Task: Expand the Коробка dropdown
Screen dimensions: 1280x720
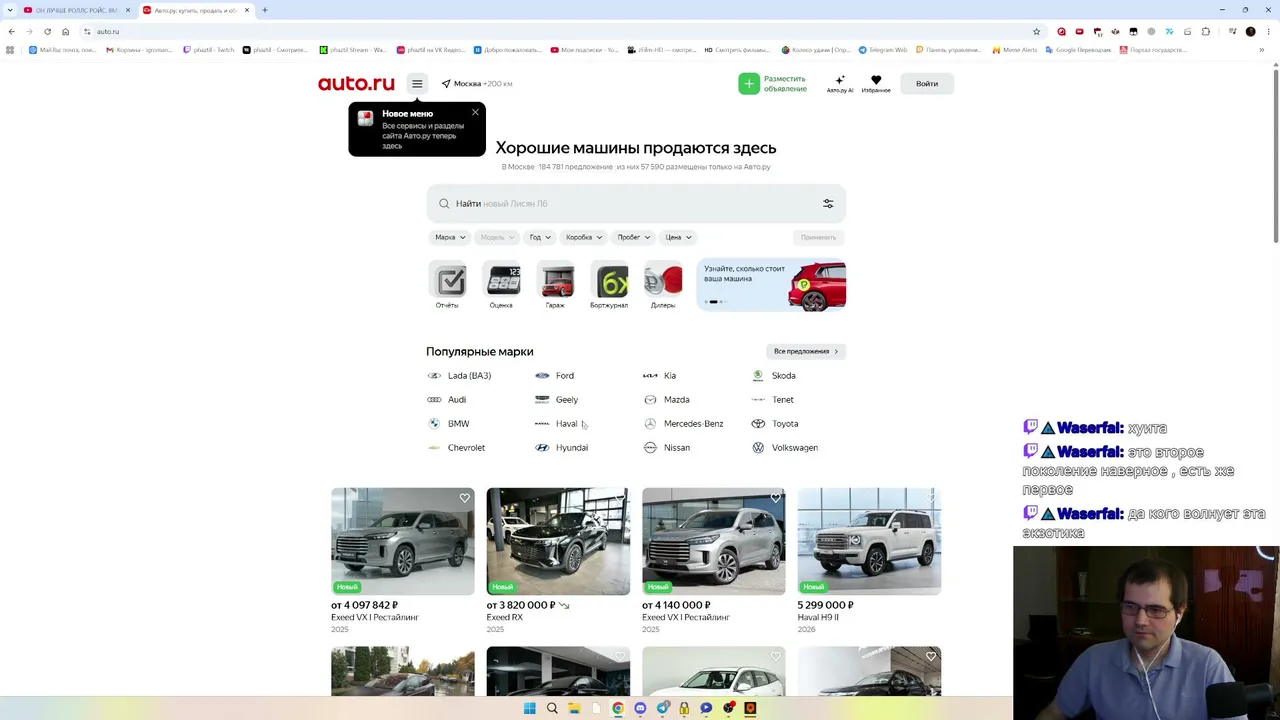Action: [584, 237]
